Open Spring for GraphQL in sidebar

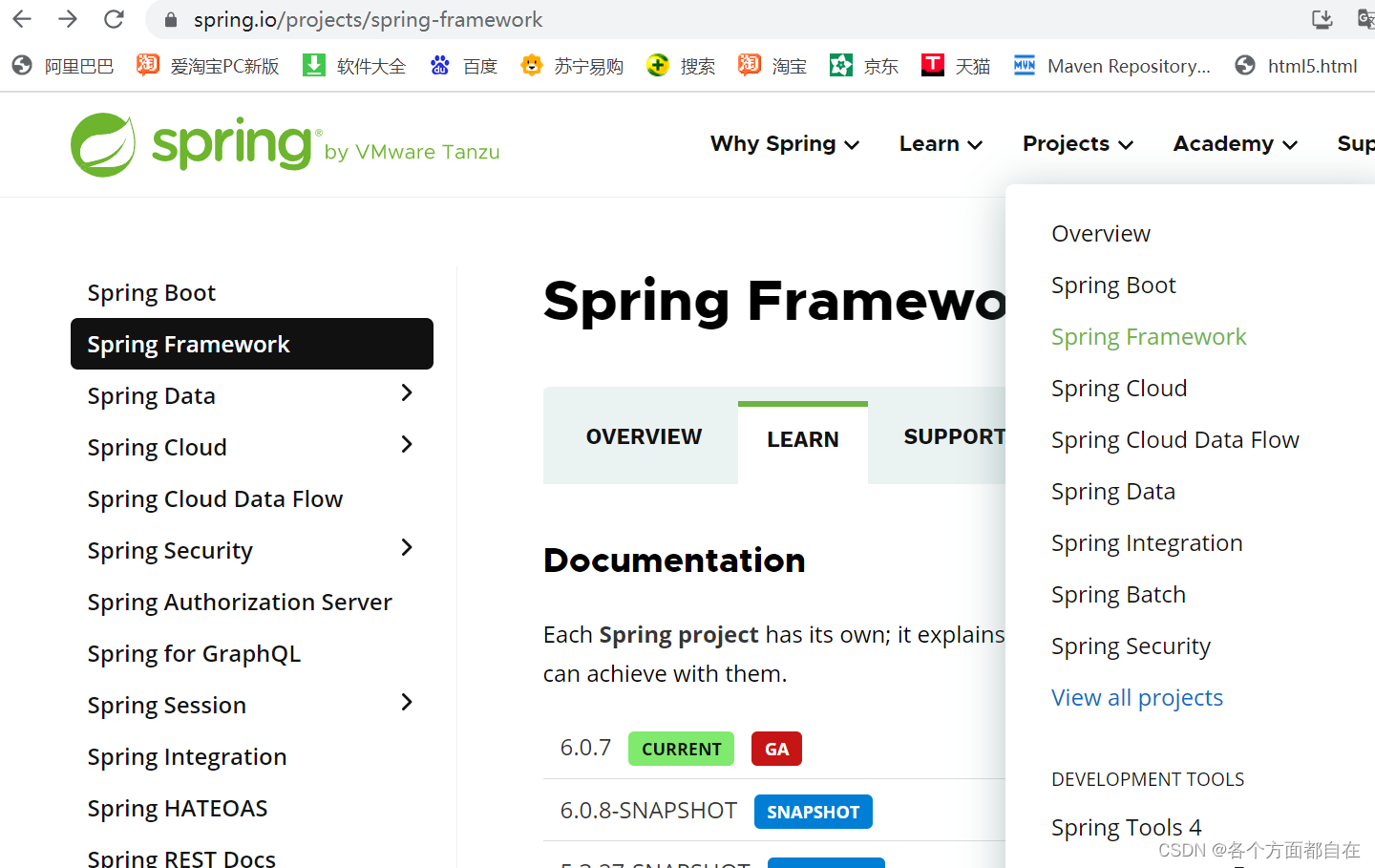[x=194, y=654]
